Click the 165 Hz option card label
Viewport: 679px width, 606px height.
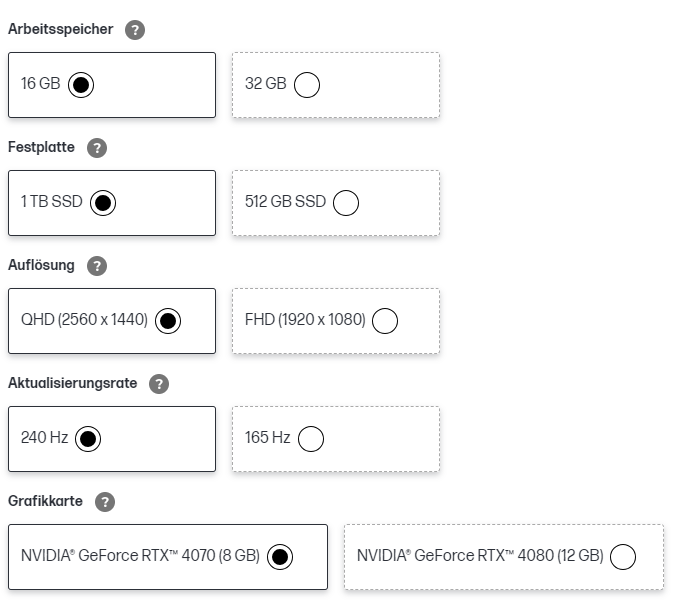(x=267, y=439)
